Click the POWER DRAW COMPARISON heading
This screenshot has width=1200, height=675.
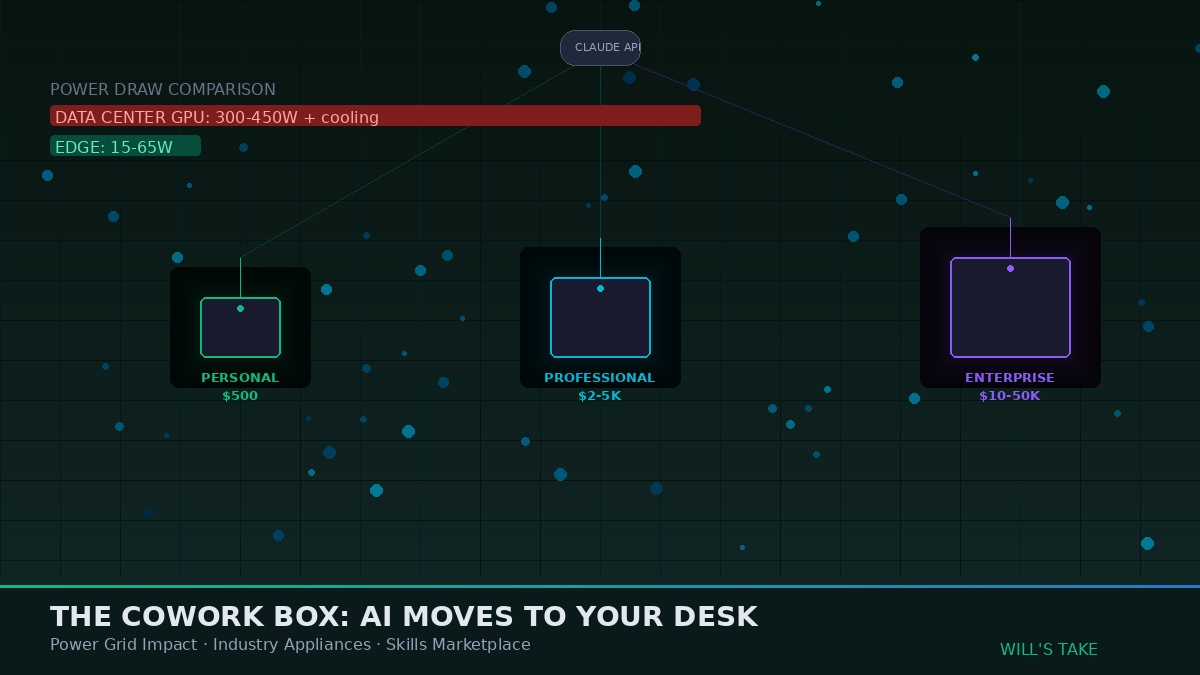163,89
